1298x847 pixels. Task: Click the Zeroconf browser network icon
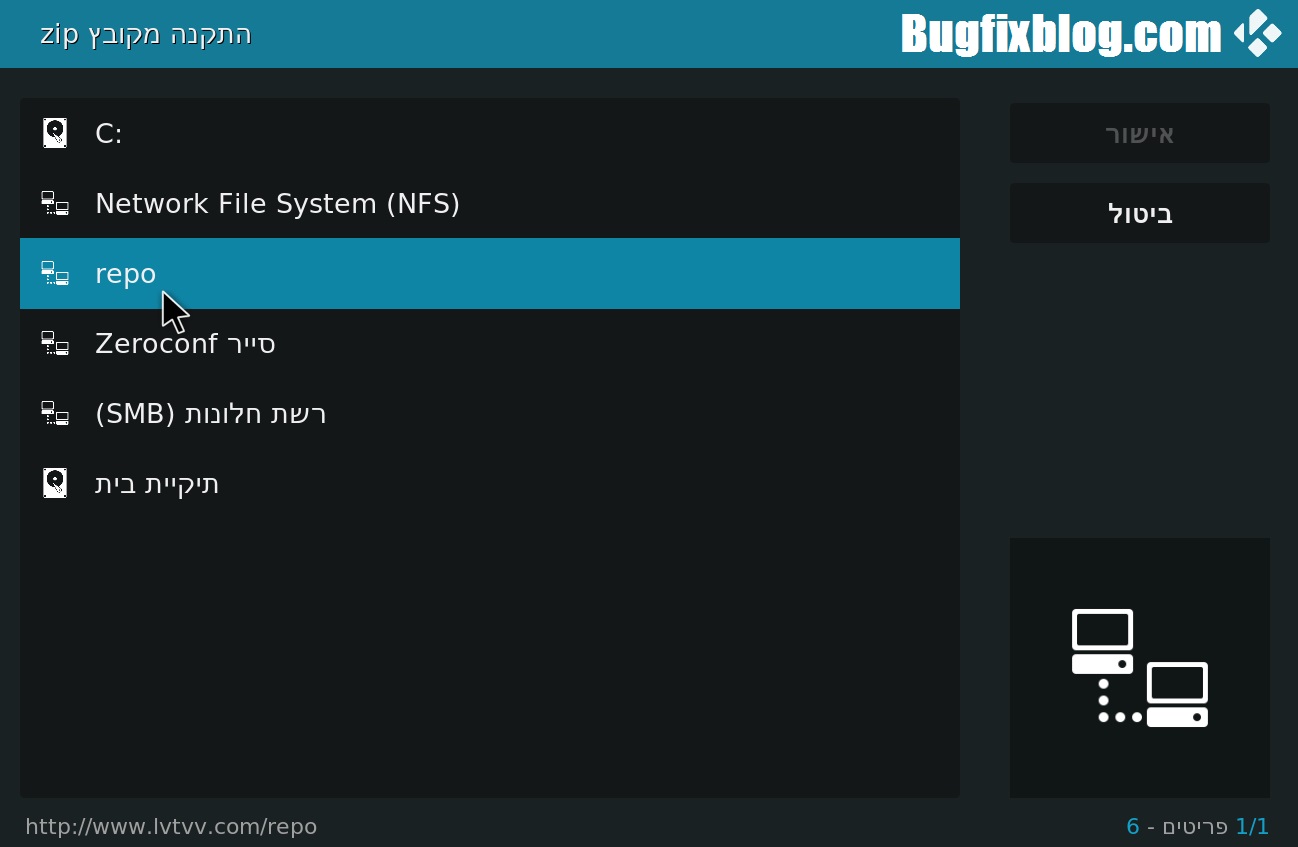55,343
